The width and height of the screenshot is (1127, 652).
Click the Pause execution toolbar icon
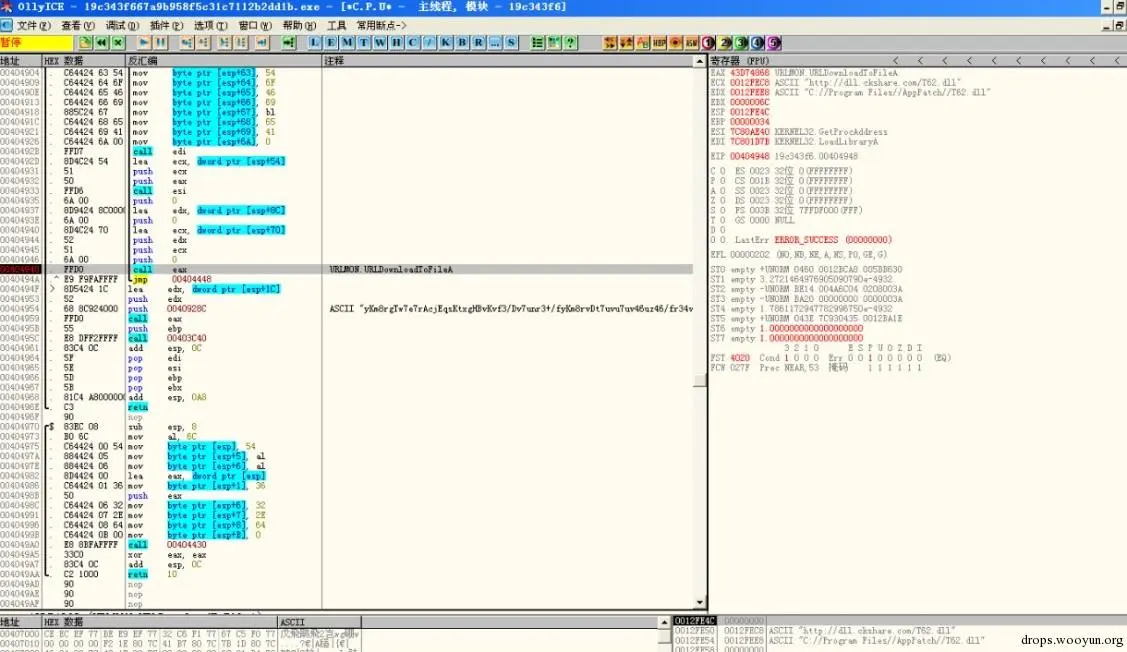[x=160, y=42]
